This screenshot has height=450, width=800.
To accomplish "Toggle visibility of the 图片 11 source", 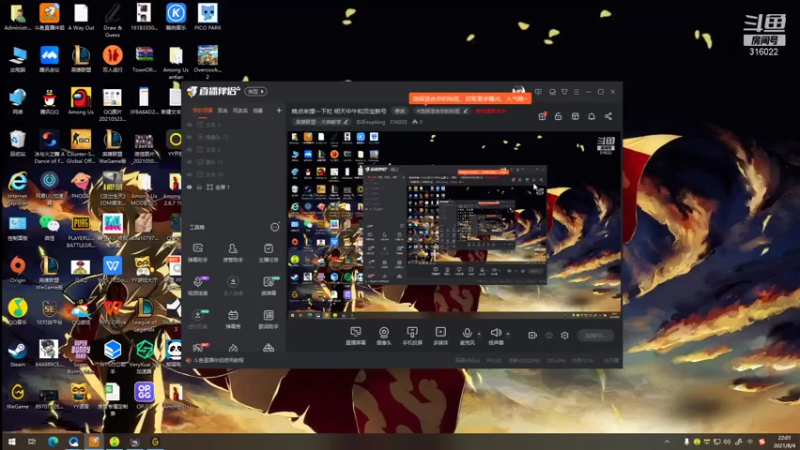I will click(189, 162).
